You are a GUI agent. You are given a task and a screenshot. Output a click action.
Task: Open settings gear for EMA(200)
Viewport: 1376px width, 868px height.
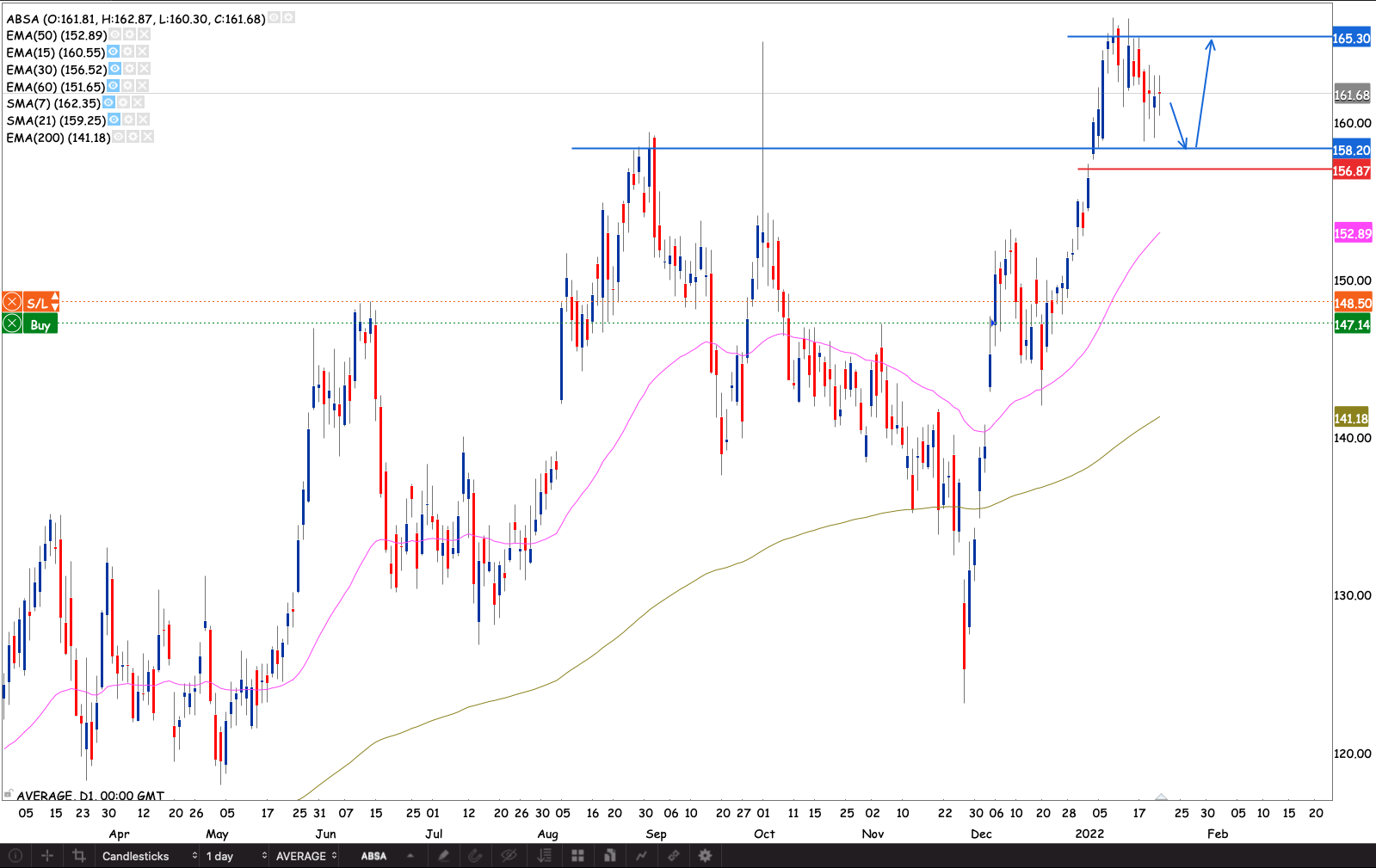point(133,138)
